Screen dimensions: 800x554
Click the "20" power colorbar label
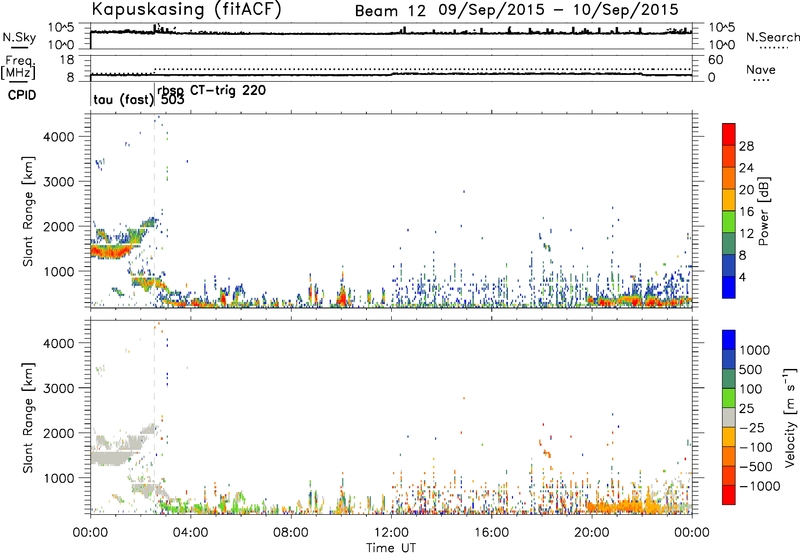pos(746,190)
